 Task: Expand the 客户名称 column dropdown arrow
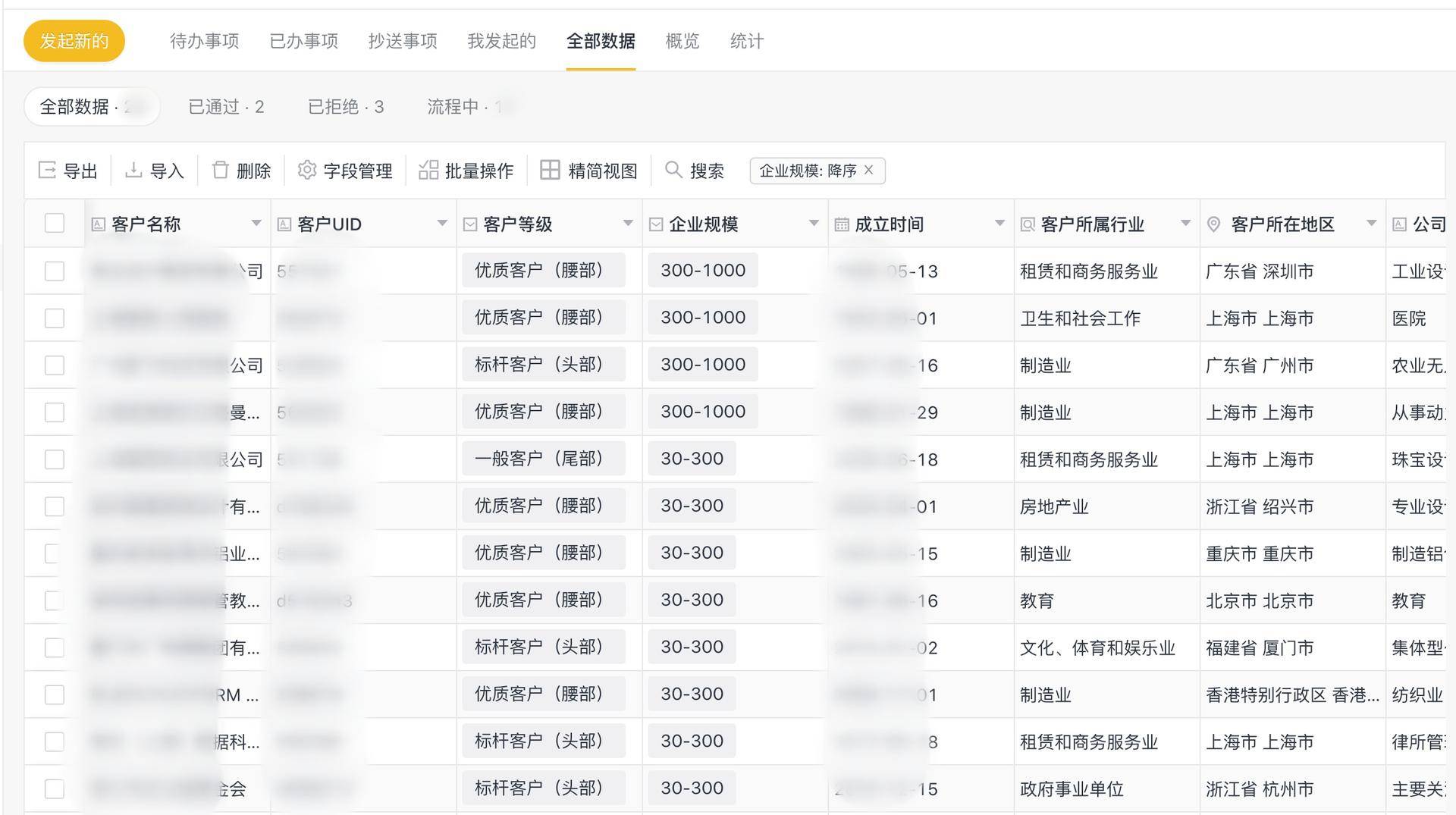coord(256,224)
